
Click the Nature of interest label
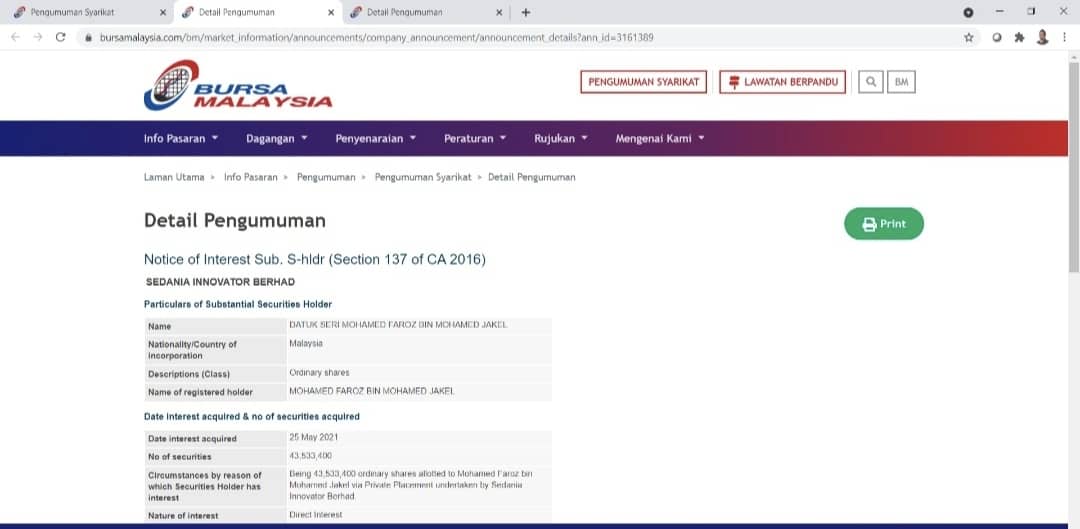[183, 515]
